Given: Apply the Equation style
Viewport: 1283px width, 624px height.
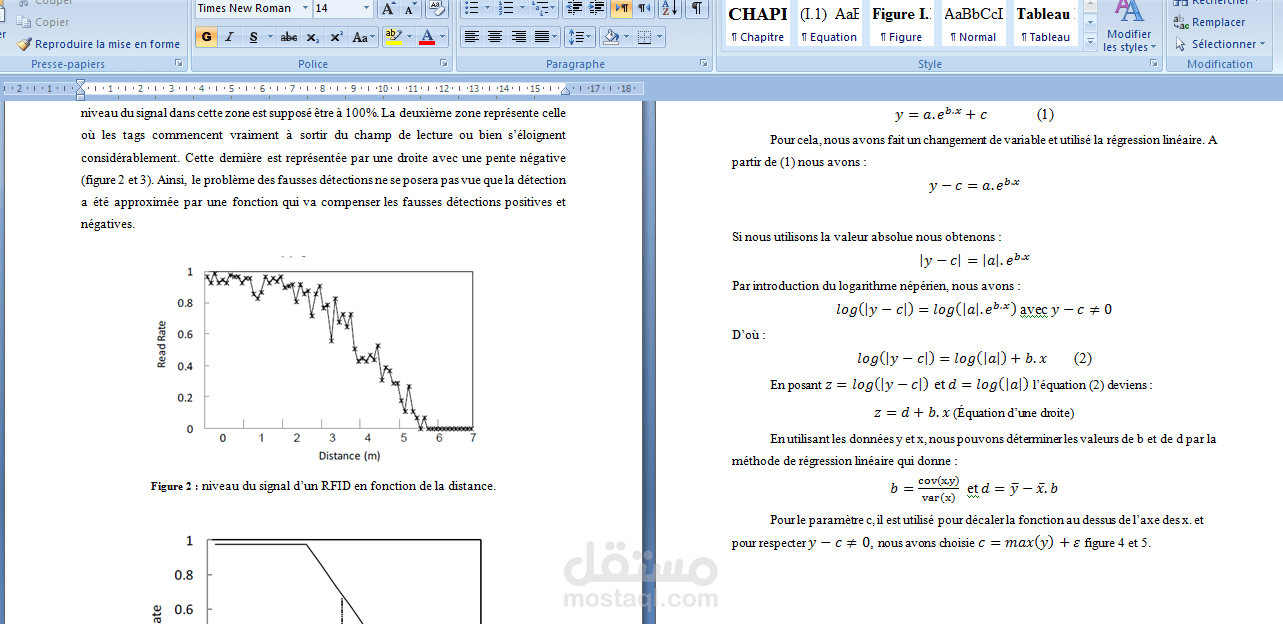Looking at the screenshot, I should click(829, 24).
